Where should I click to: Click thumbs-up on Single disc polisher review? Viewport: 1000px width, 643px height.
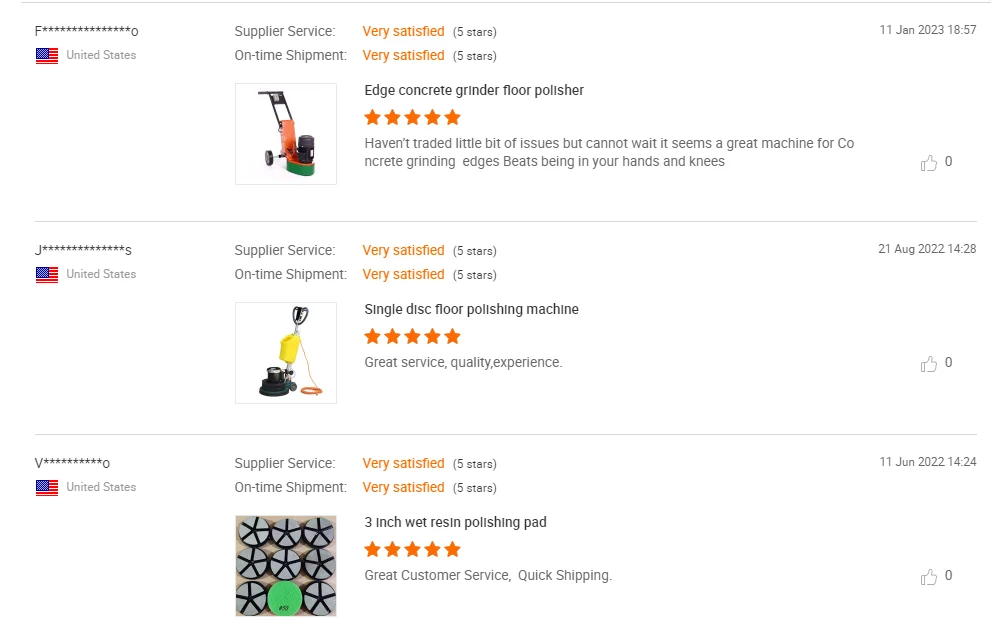(929, 363)
